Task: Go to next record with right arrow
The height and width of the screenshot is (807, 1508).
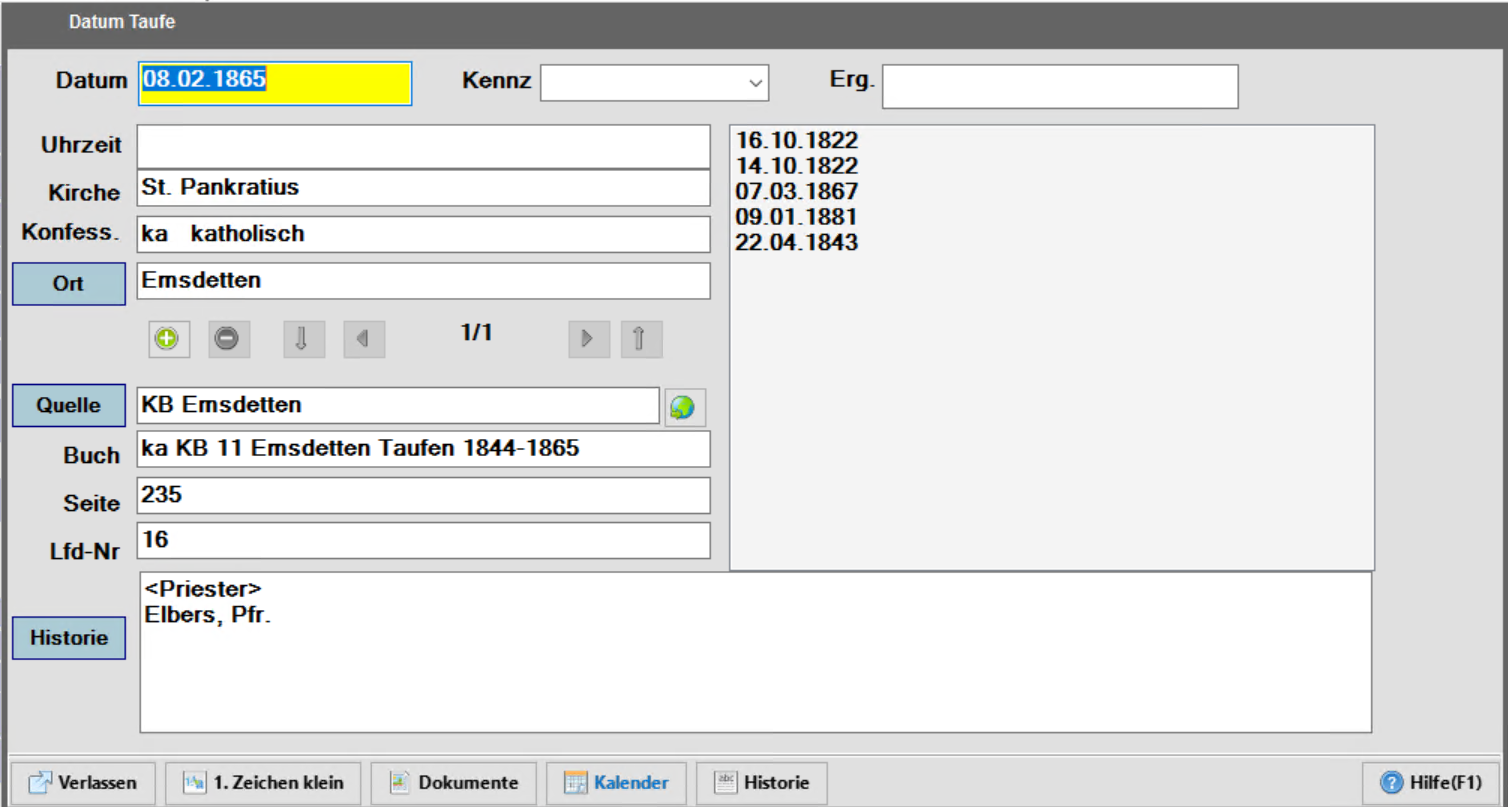Action: [589, 339]
